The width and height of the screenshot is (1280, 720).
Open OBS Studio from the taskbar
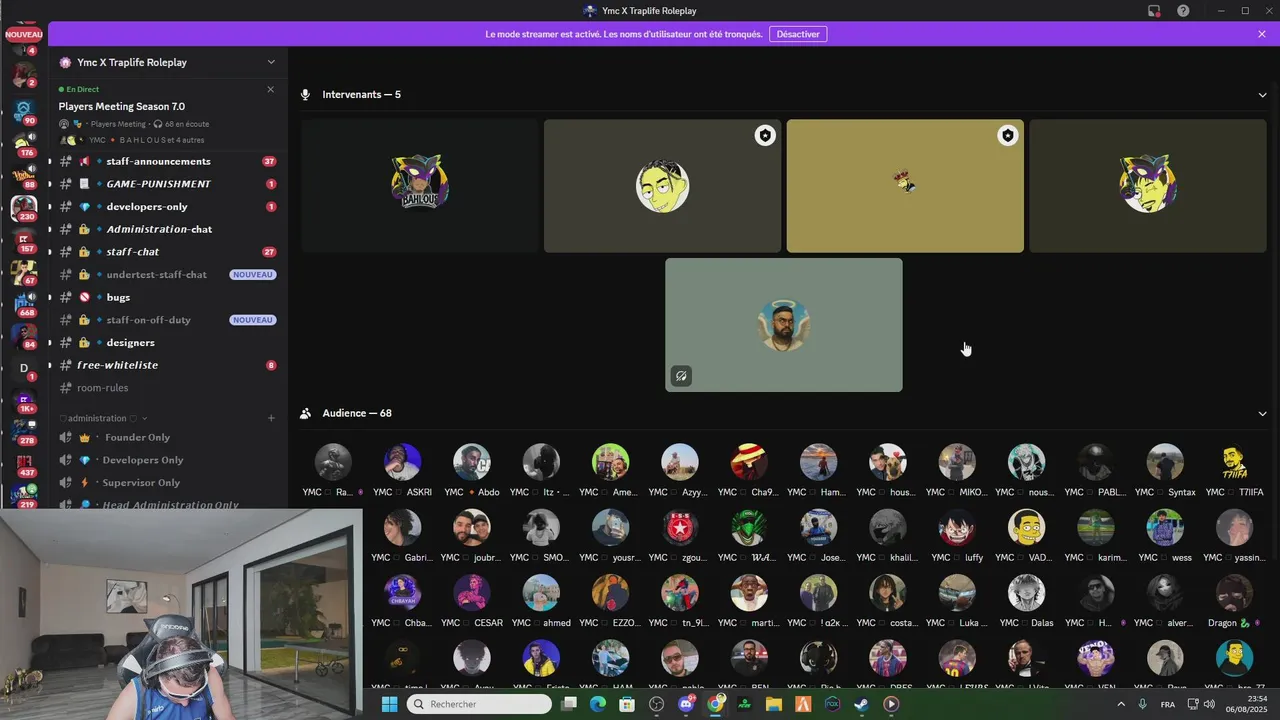656,704
